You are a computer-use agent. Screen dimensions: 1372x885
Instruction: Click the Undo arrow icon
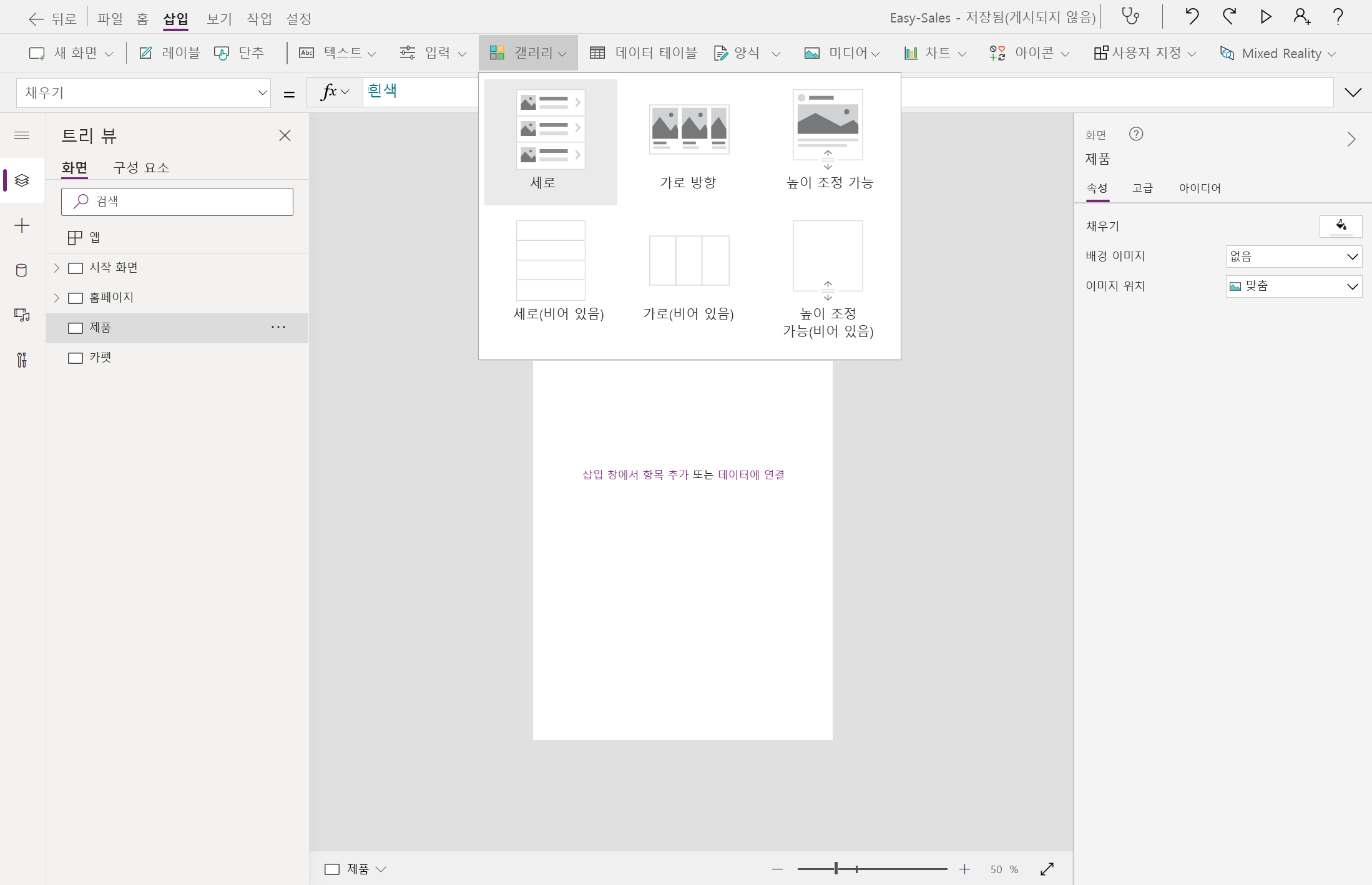(1192, 16)
